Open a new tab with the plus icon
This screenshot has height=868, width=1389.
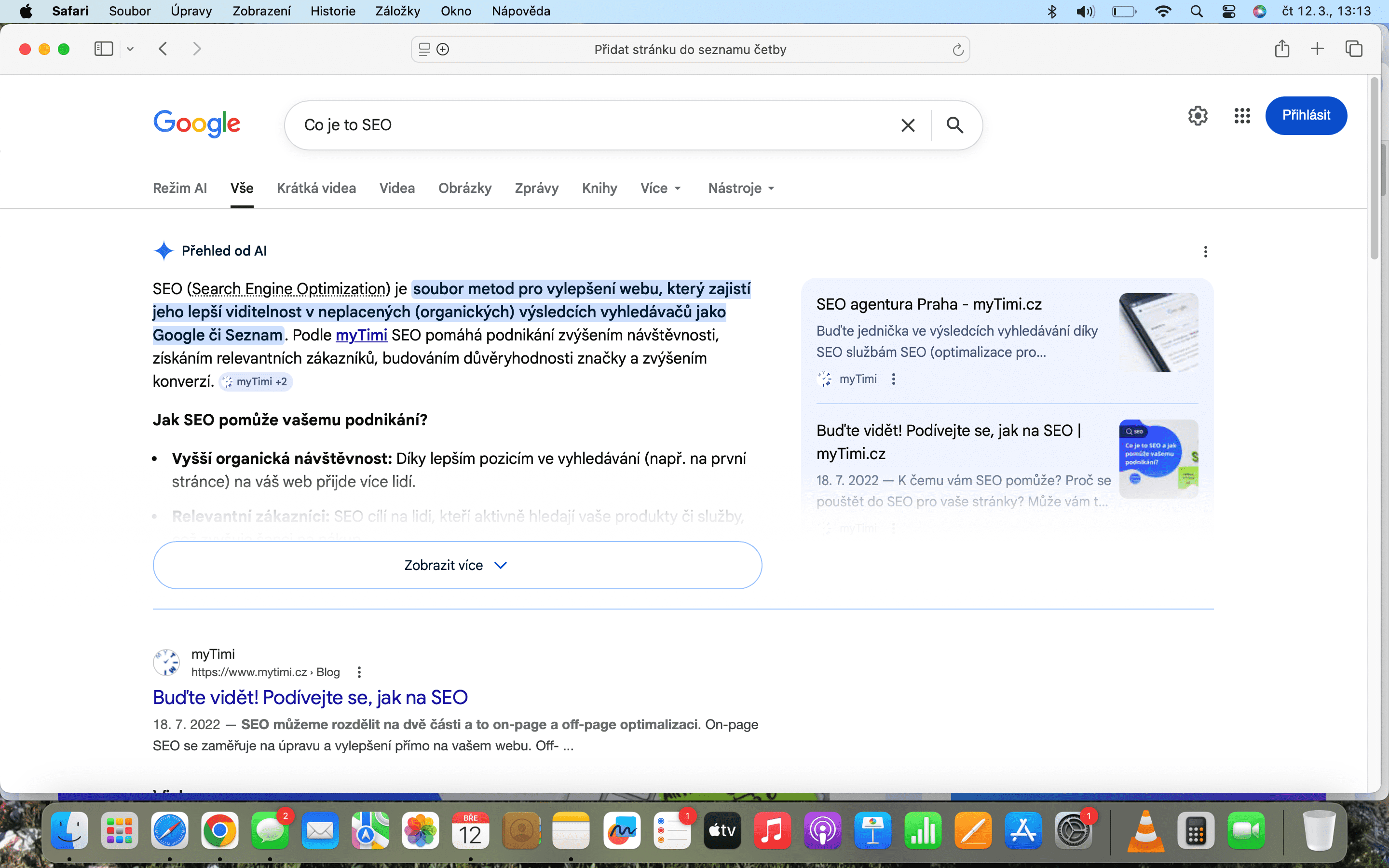(x=1317, y=49)
